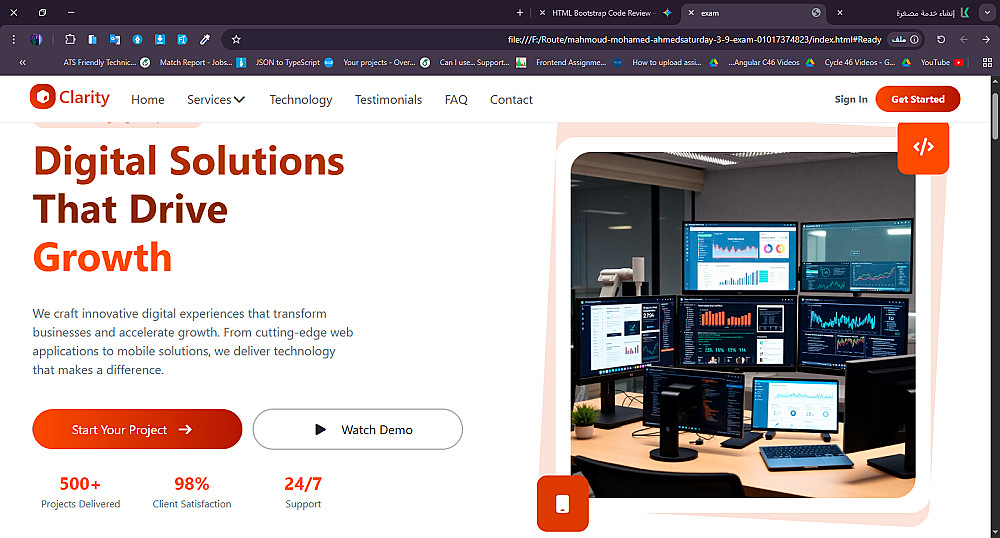Open the Extensions puzzle-piece icon

point(70,40)
